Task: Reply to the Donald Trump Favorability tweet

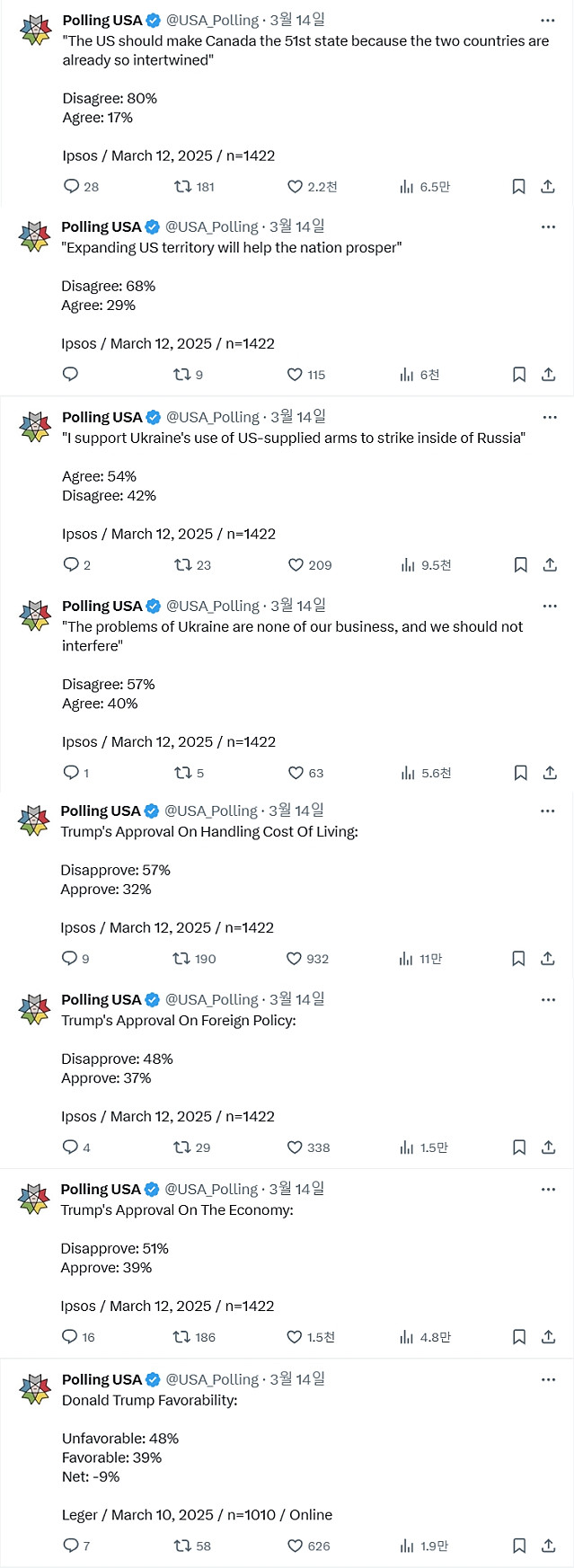Action: pos(72,1546)
